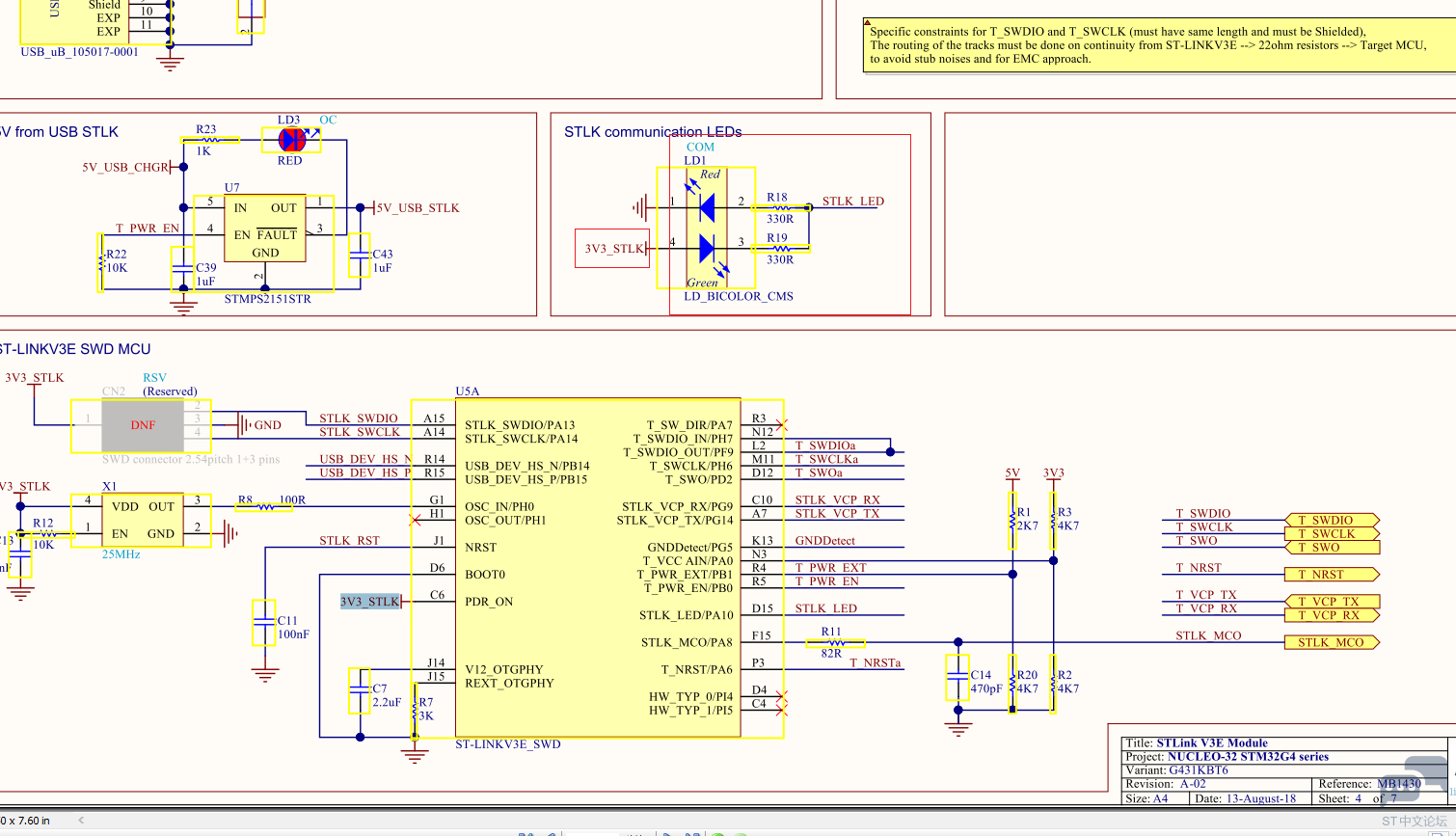
Task: Click the STLK_VCP_TX net label
Action: (x=838, y=513)
